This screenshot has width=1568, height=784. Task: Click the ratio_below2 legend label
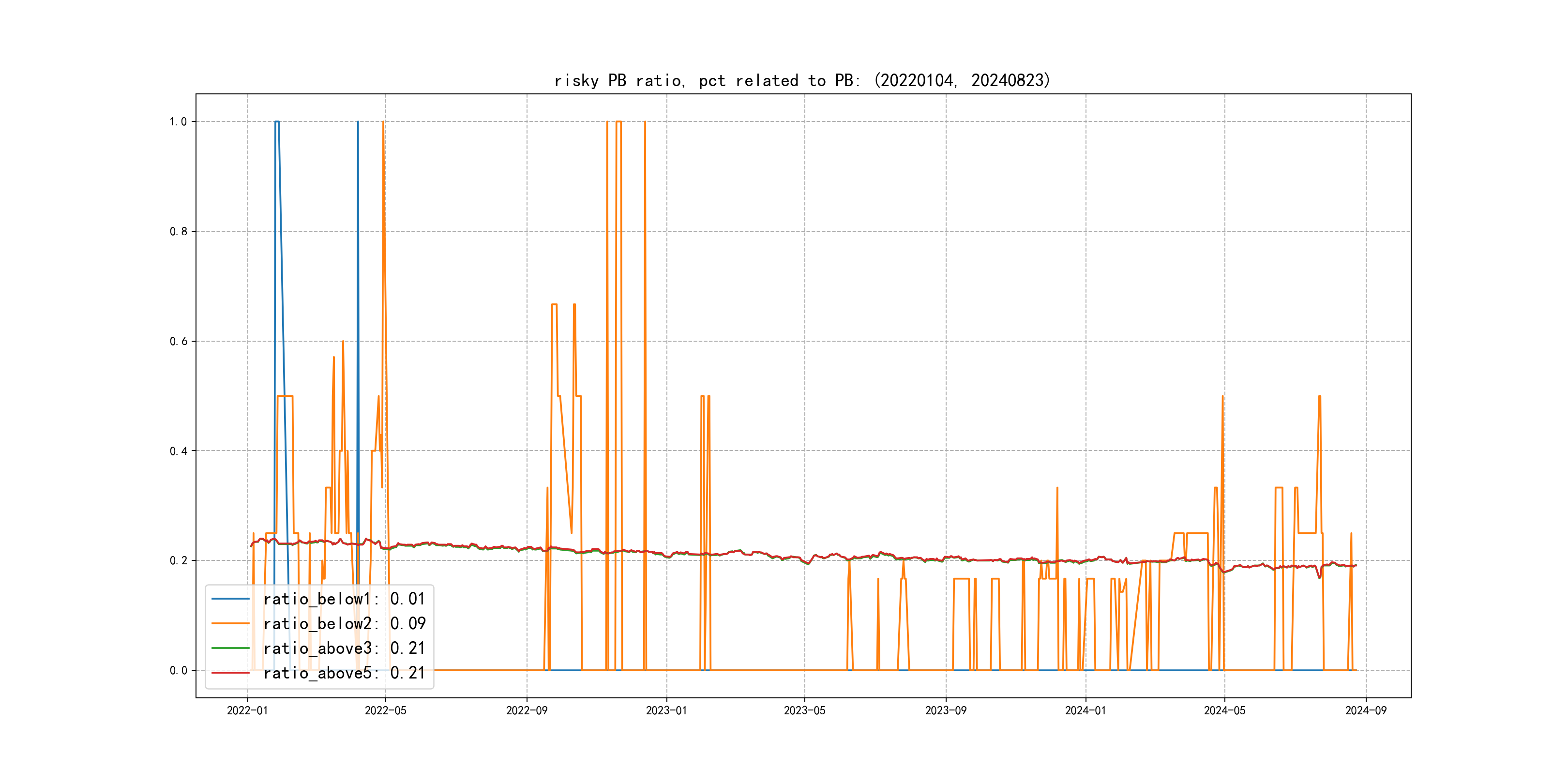[344, 624]
